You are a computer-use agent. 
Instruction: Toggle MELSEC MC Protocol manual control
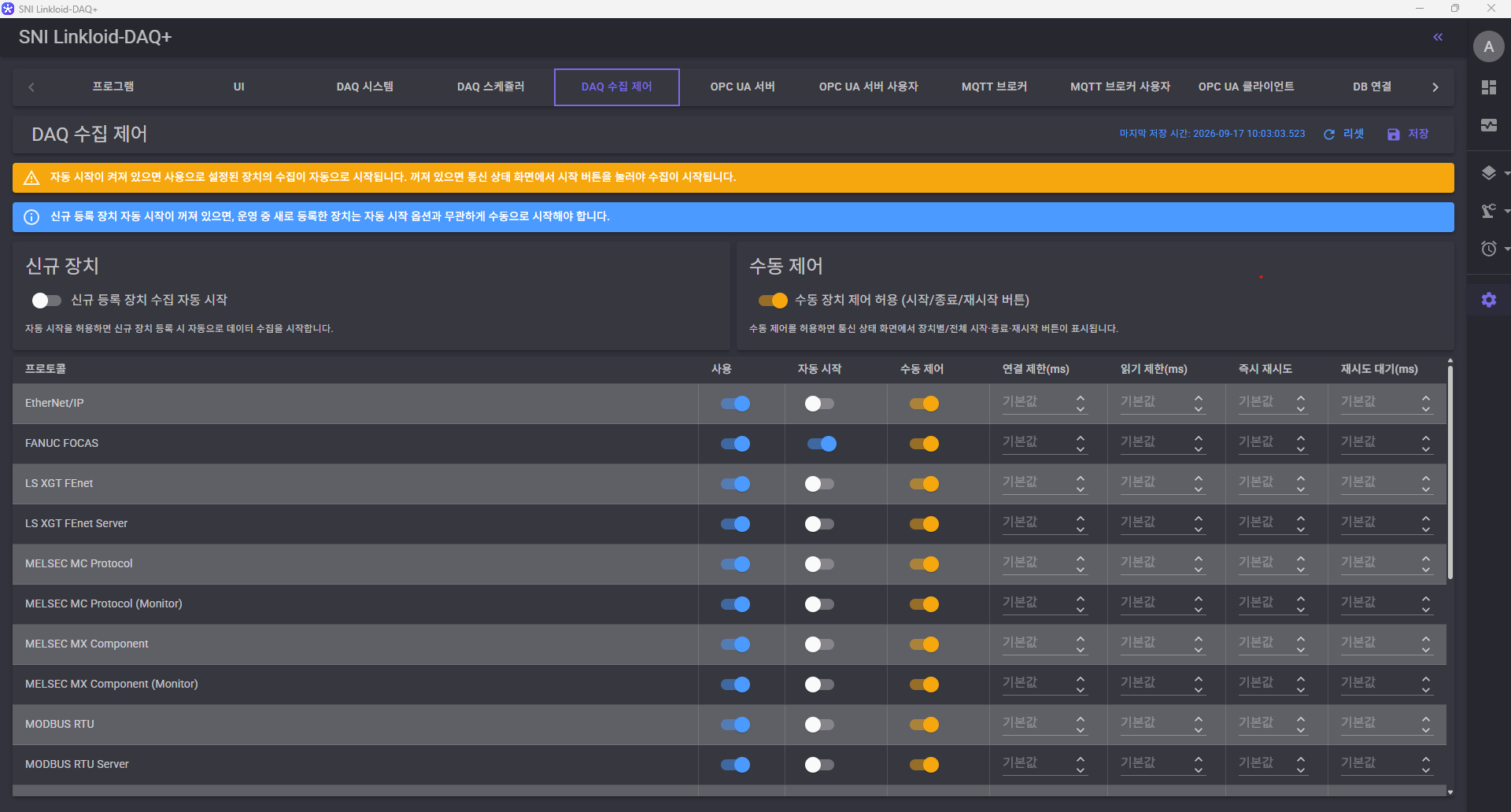924,564
